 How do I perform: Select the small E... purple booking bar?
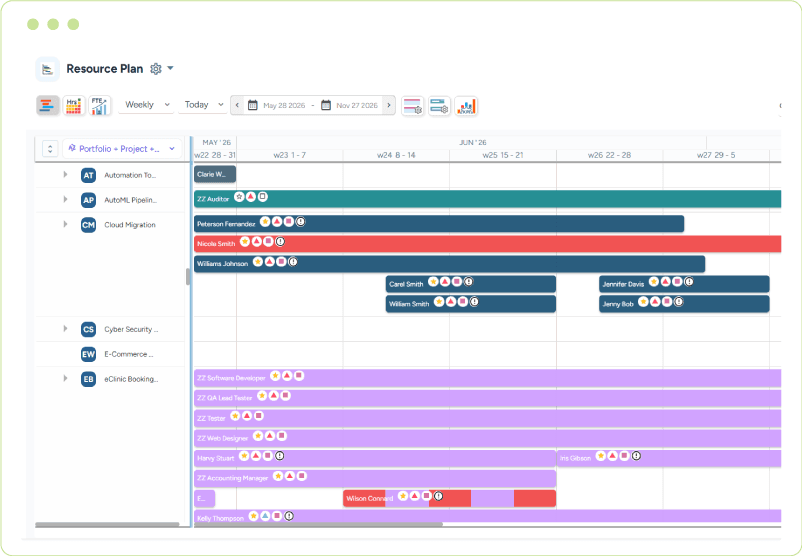pyautogui.click(x=205, y=498)
